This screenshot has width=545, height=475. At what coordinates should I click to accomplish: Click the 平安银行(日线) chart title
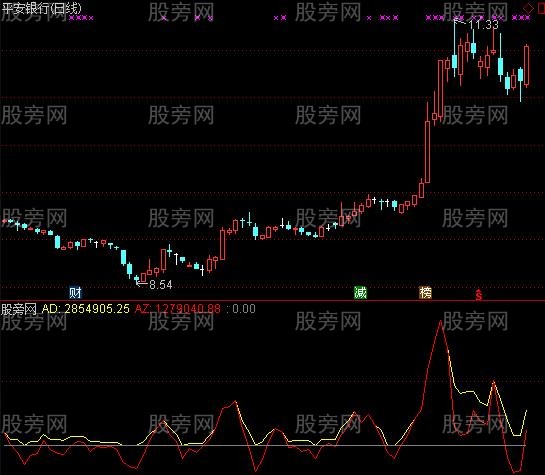click(x=41, y=8)
